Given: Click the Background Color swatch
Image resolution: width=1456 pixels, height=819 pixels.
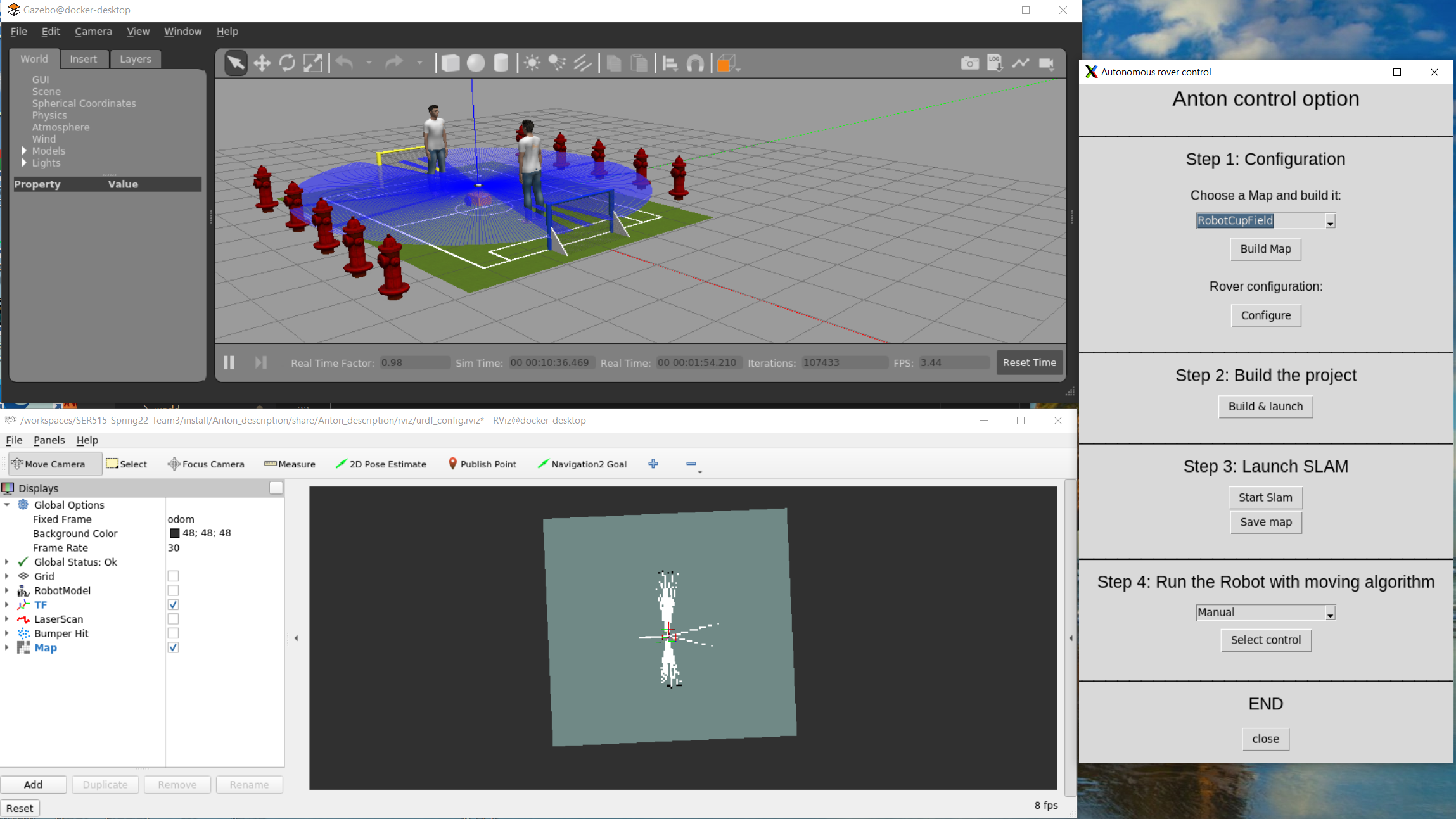Looking at the screenshot, I should coord(175,533).
